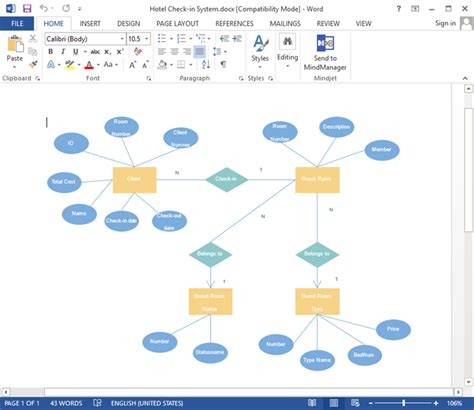Sort text alphabetically with the A-Z icon
Image resolution: width=474 pixels, height=410 pixels.
[x=206, y=64]
